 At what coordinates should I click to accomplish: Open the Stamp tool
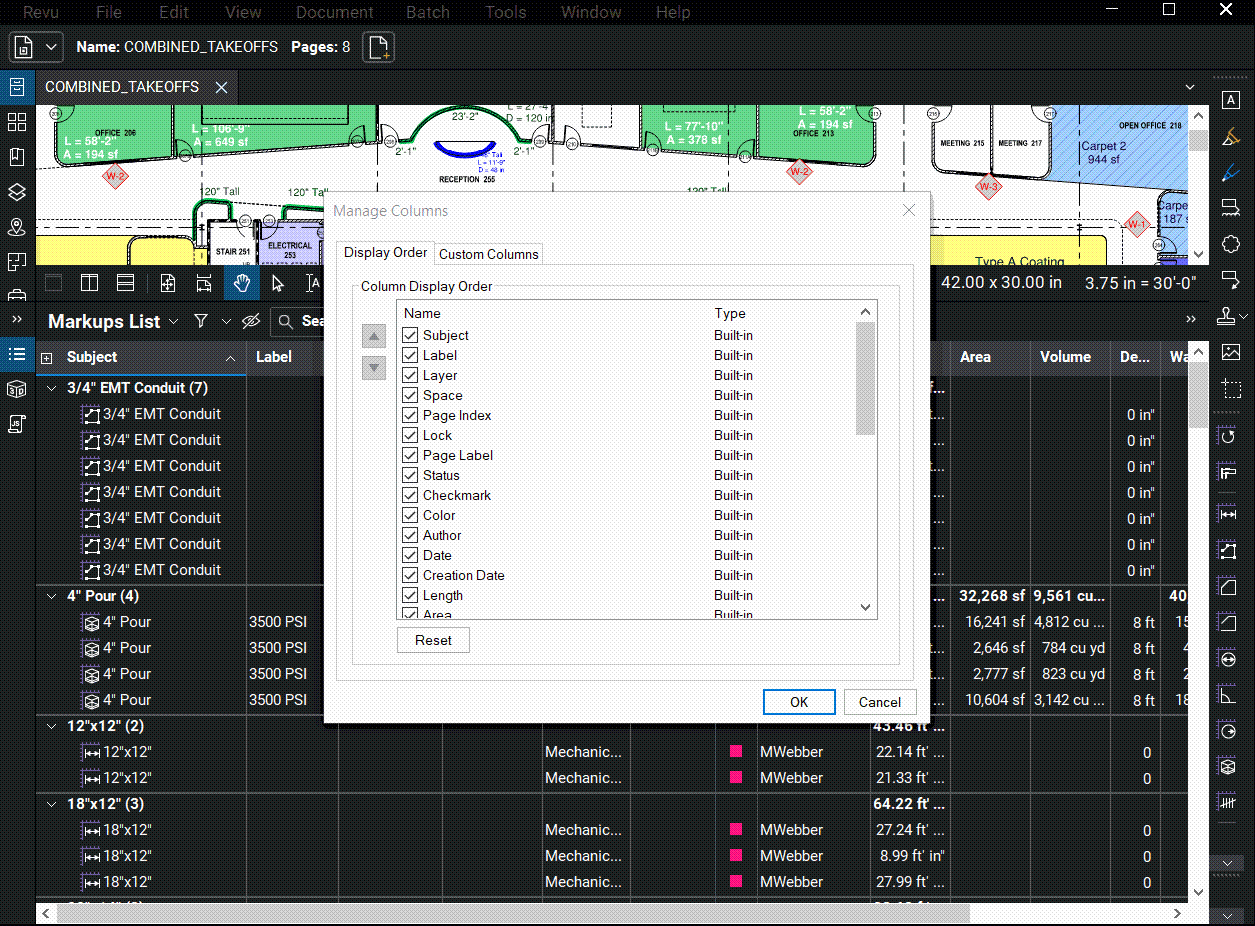(1230, 315)
